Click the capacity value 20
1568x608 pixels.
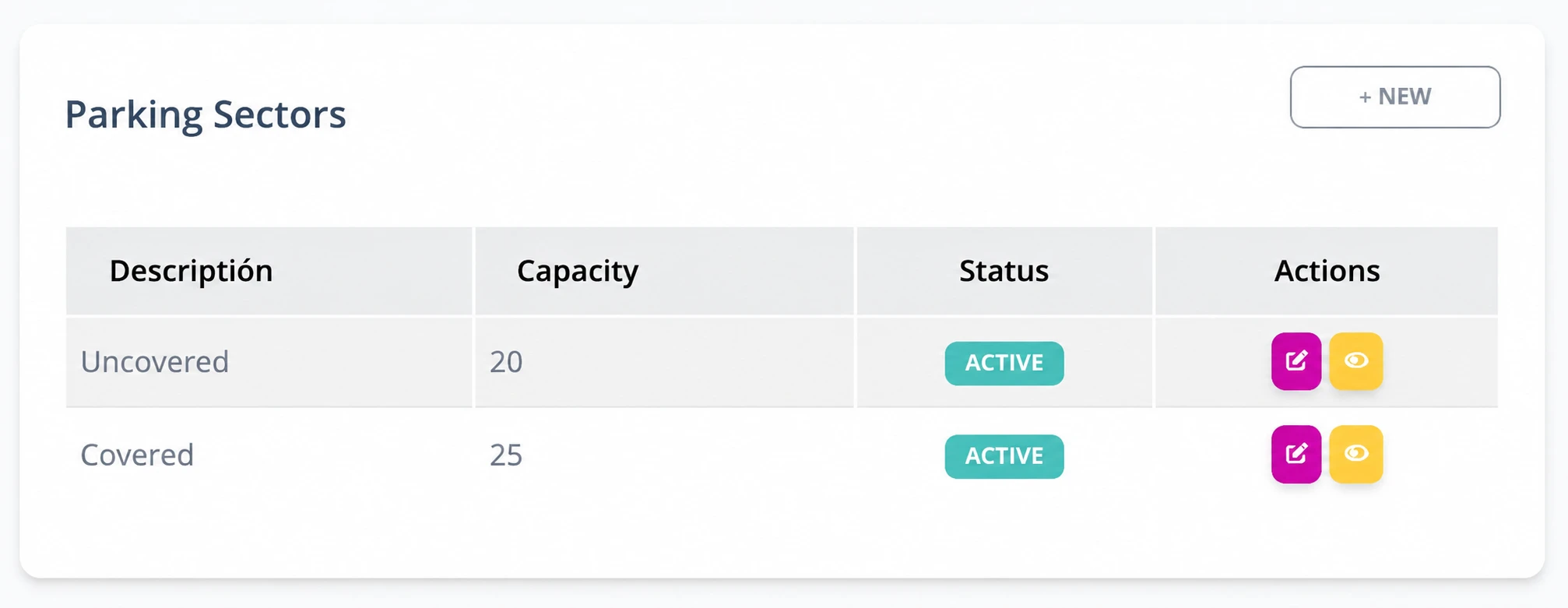pyautogui.click(x=506, y=362)
